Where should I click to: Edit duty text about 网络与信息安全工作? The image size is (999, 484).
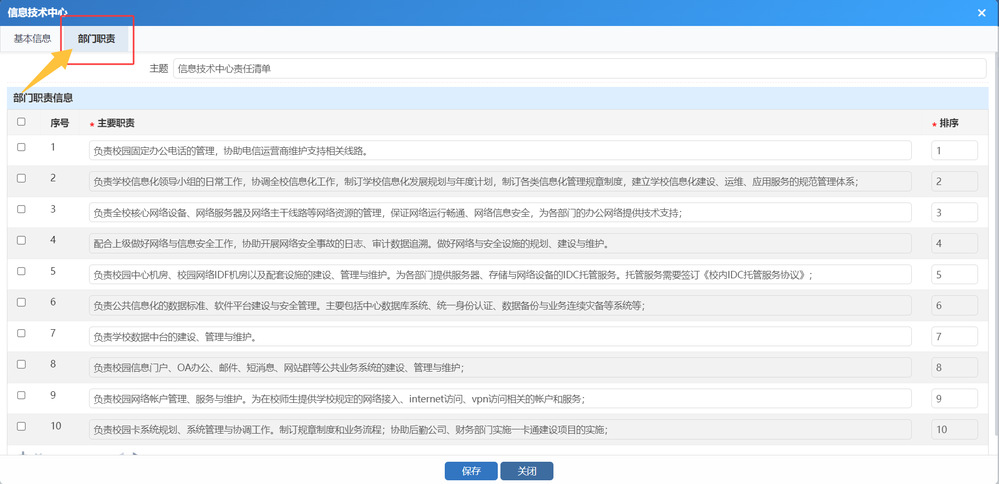[500, 243]
